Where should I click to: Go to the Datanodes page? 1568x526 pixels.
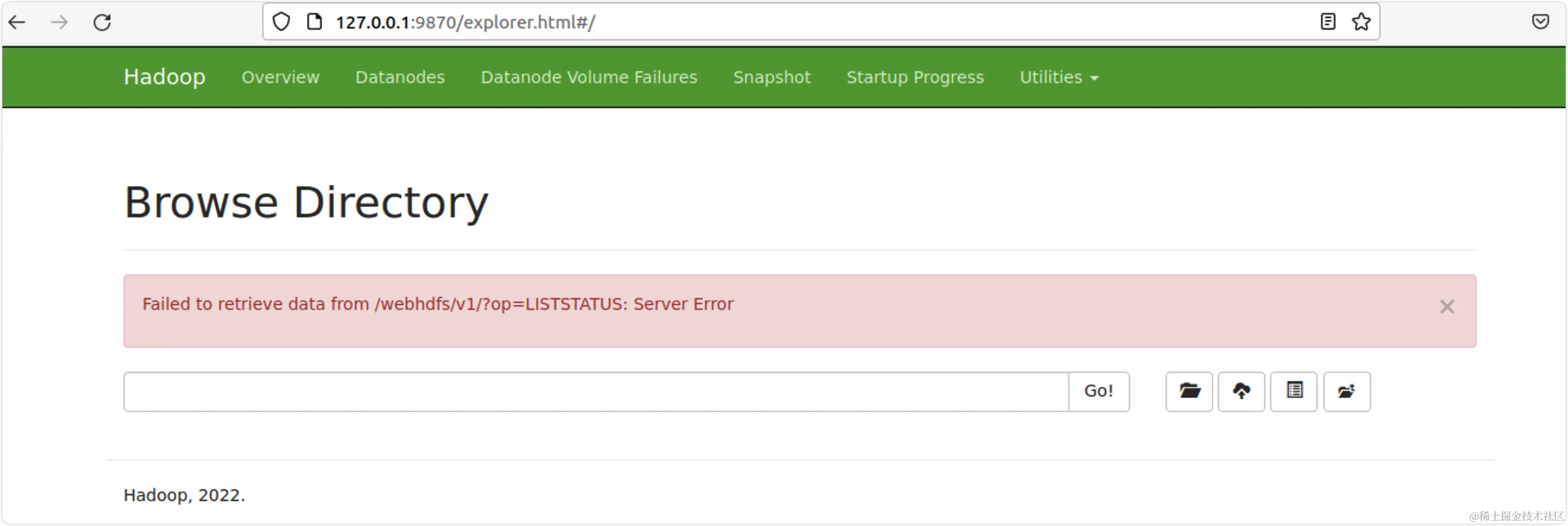400,77
